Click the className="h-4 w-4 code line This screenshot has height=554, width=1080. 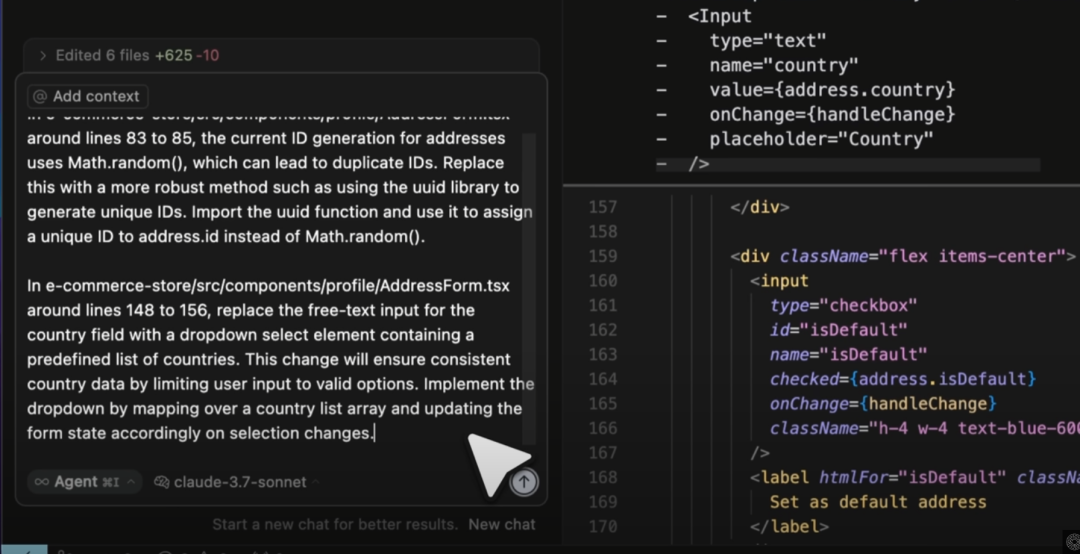click(x=924, y=429)
